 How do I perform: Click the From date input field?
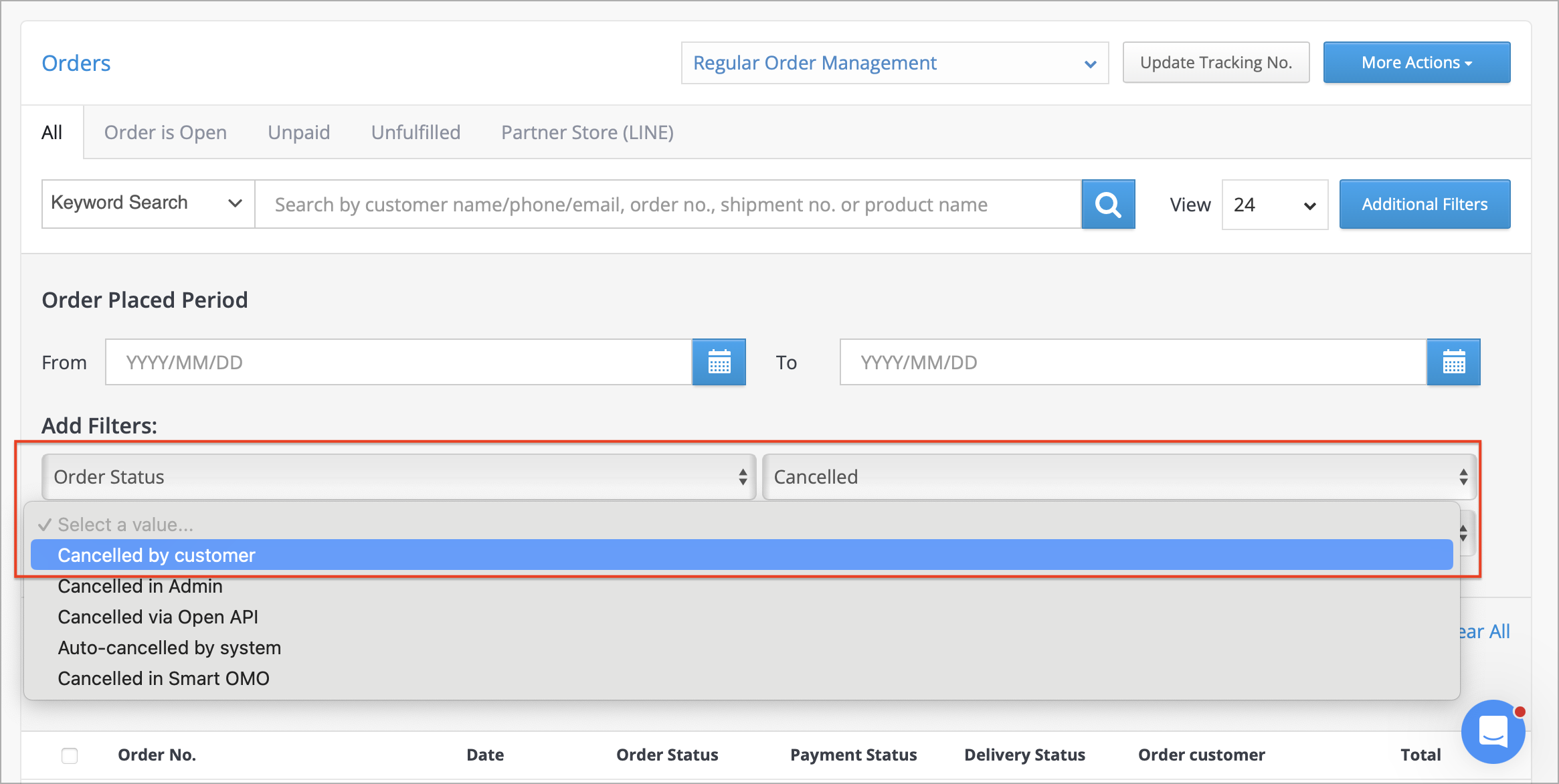click(399, 362)
